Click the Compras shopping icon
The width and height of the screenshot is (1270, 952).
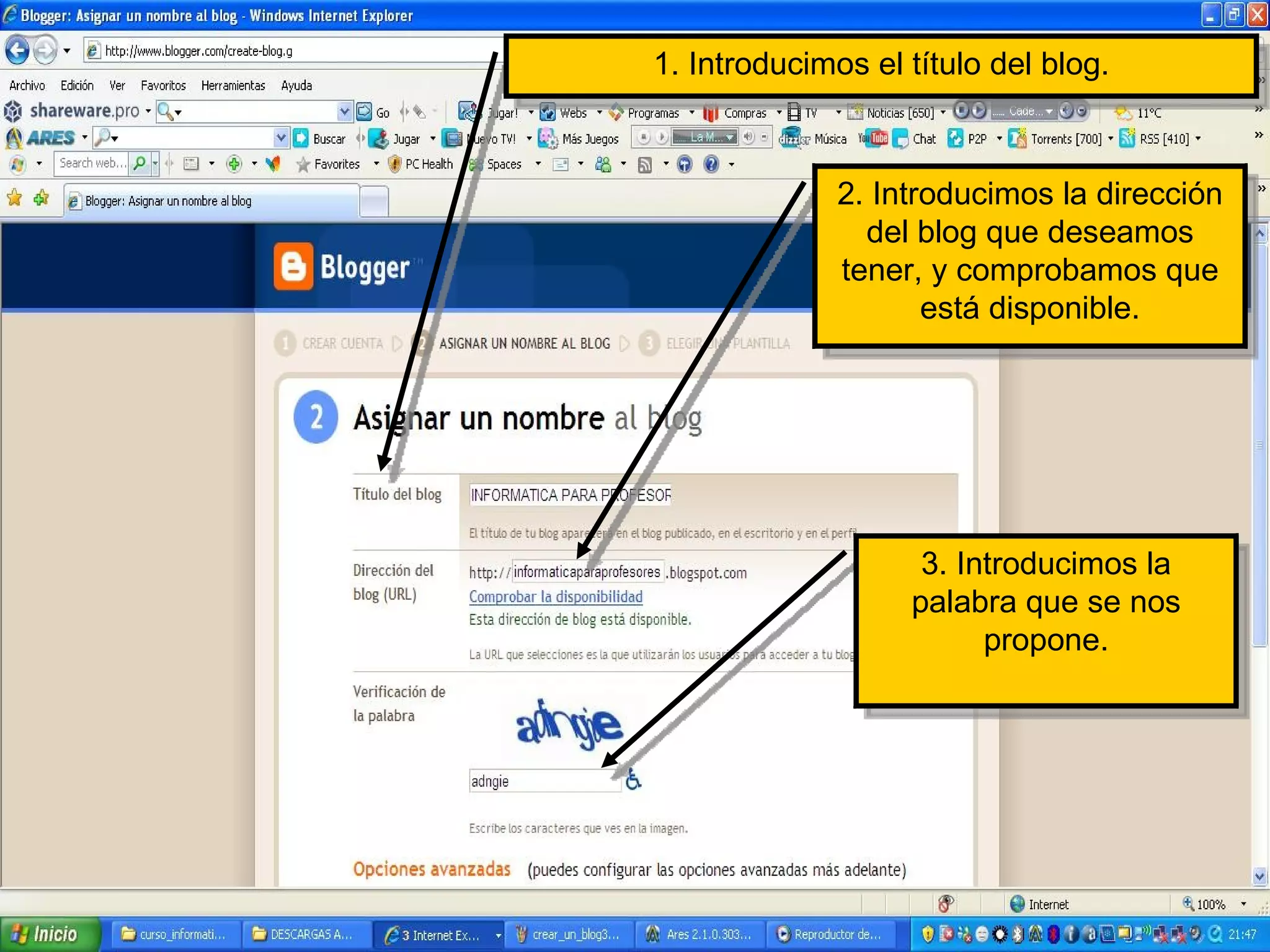pyautogui.click(x=711, y=113)
